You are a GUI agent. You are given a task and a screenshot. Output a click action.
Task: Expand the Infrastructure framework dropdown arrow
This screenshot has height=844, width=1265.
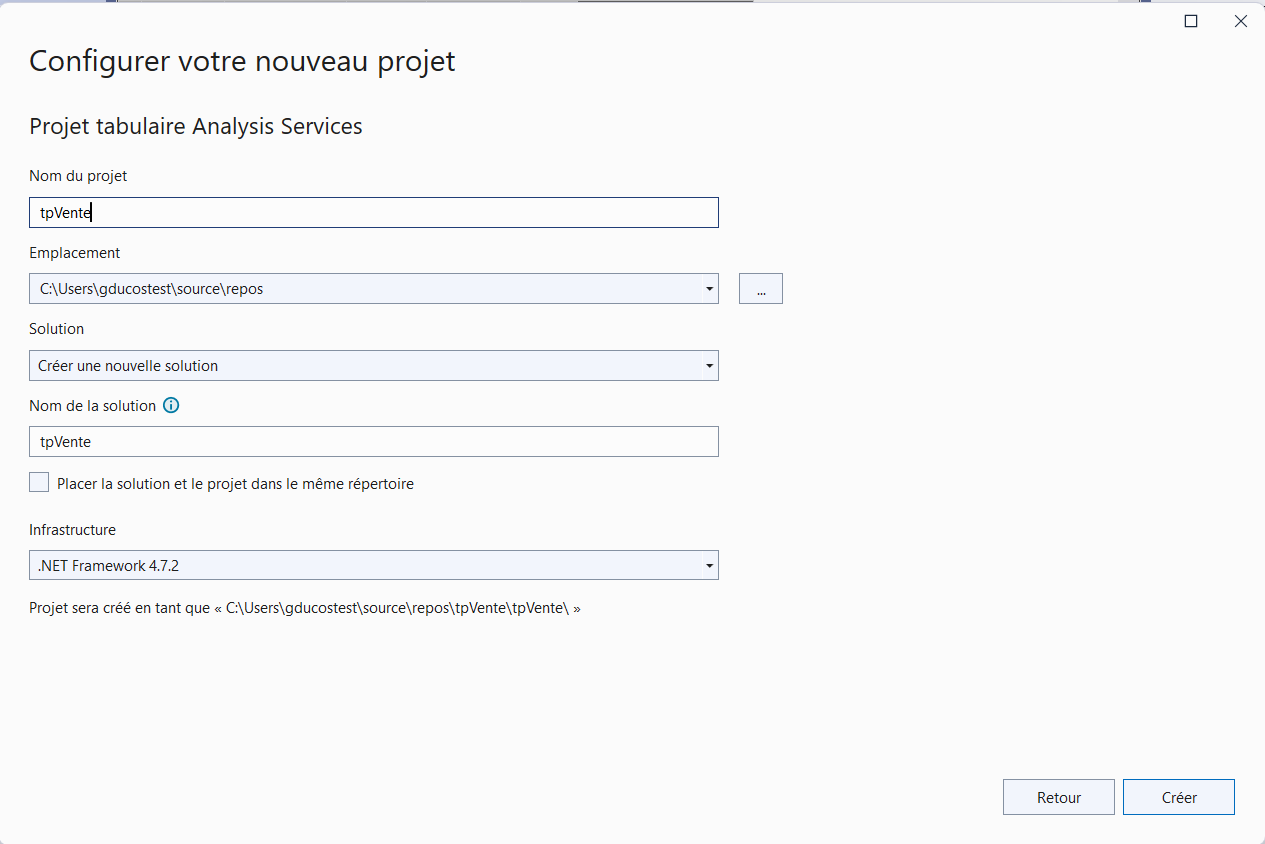click(x=709, y=566)
